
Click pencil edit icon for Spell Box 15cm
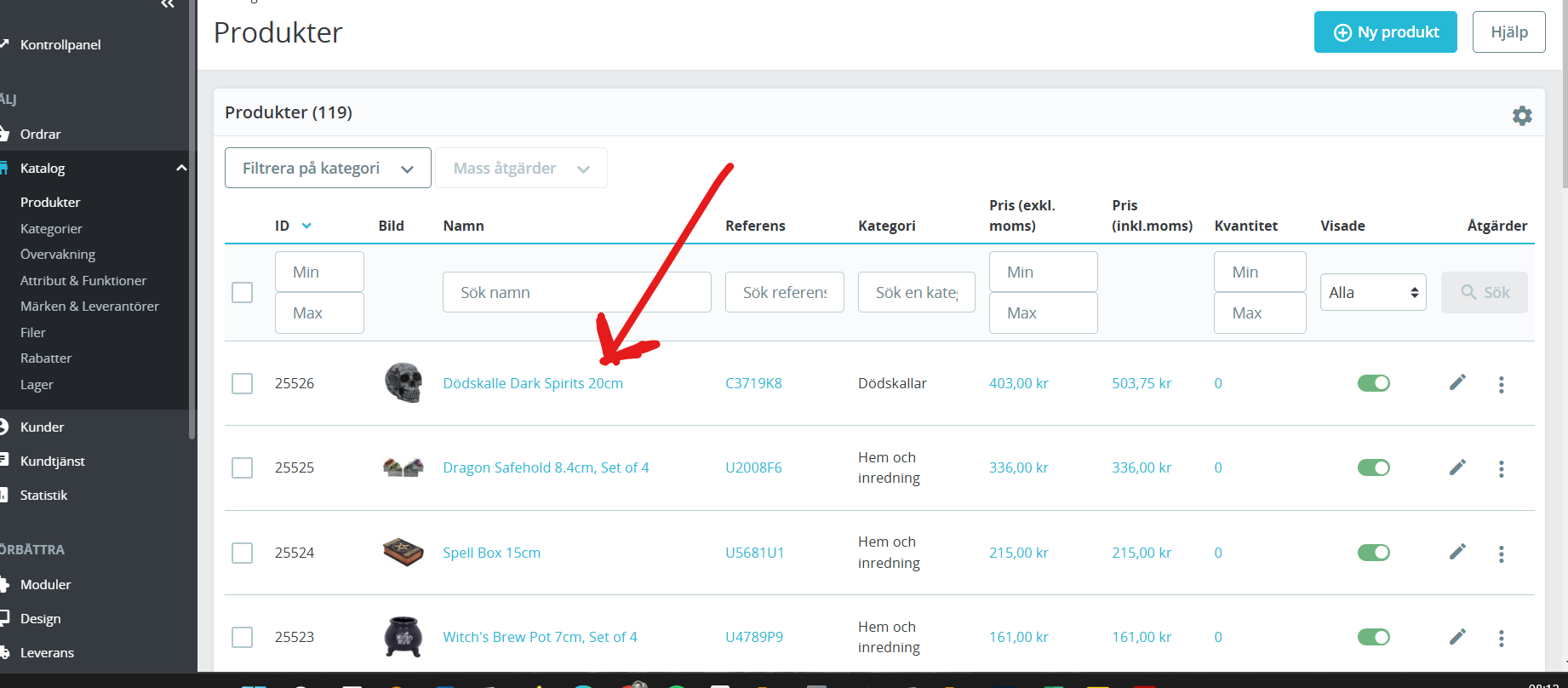coord(1457,552)
